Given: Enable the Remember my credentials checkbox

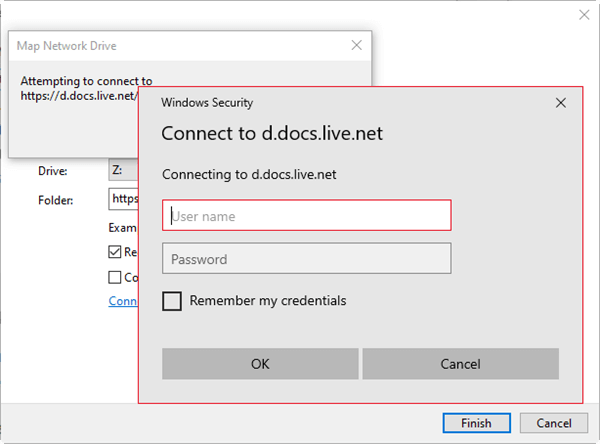Looking at the screenshot, I should (x=172, y=301).
